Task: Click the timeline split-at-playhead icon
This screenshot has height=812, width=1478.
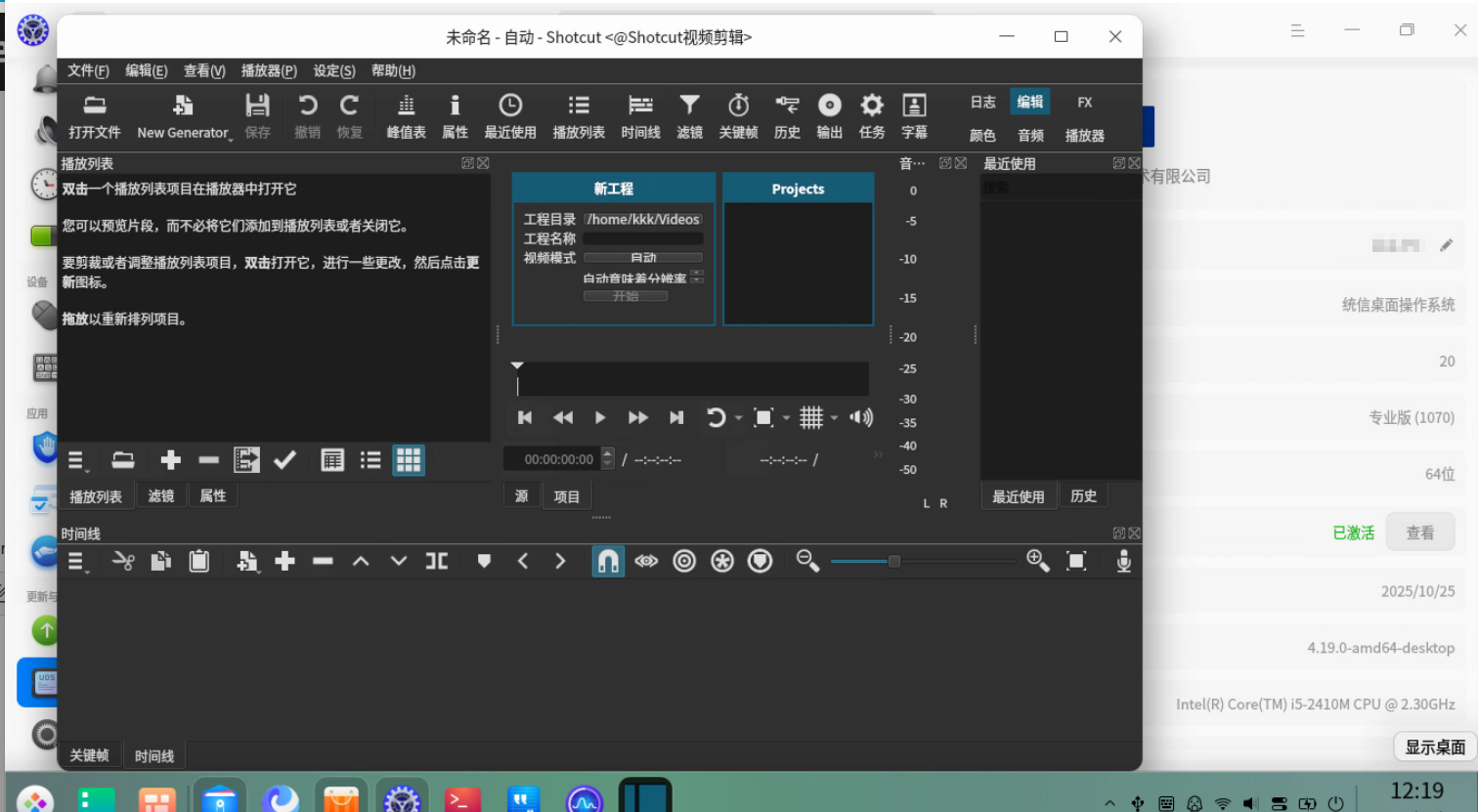Action: pyautogui.click(x=437, y=561)
